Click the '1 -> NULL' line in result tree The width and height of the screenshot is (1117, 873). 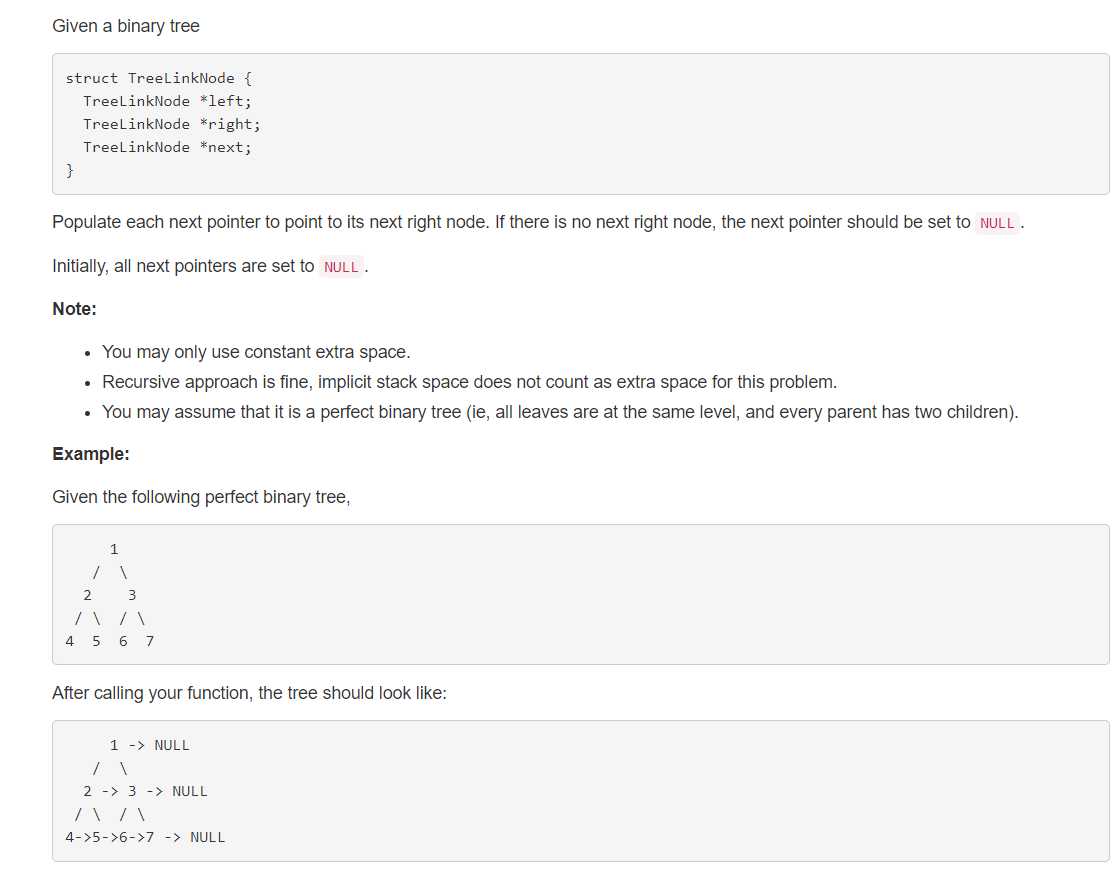(x=150, y=745)
